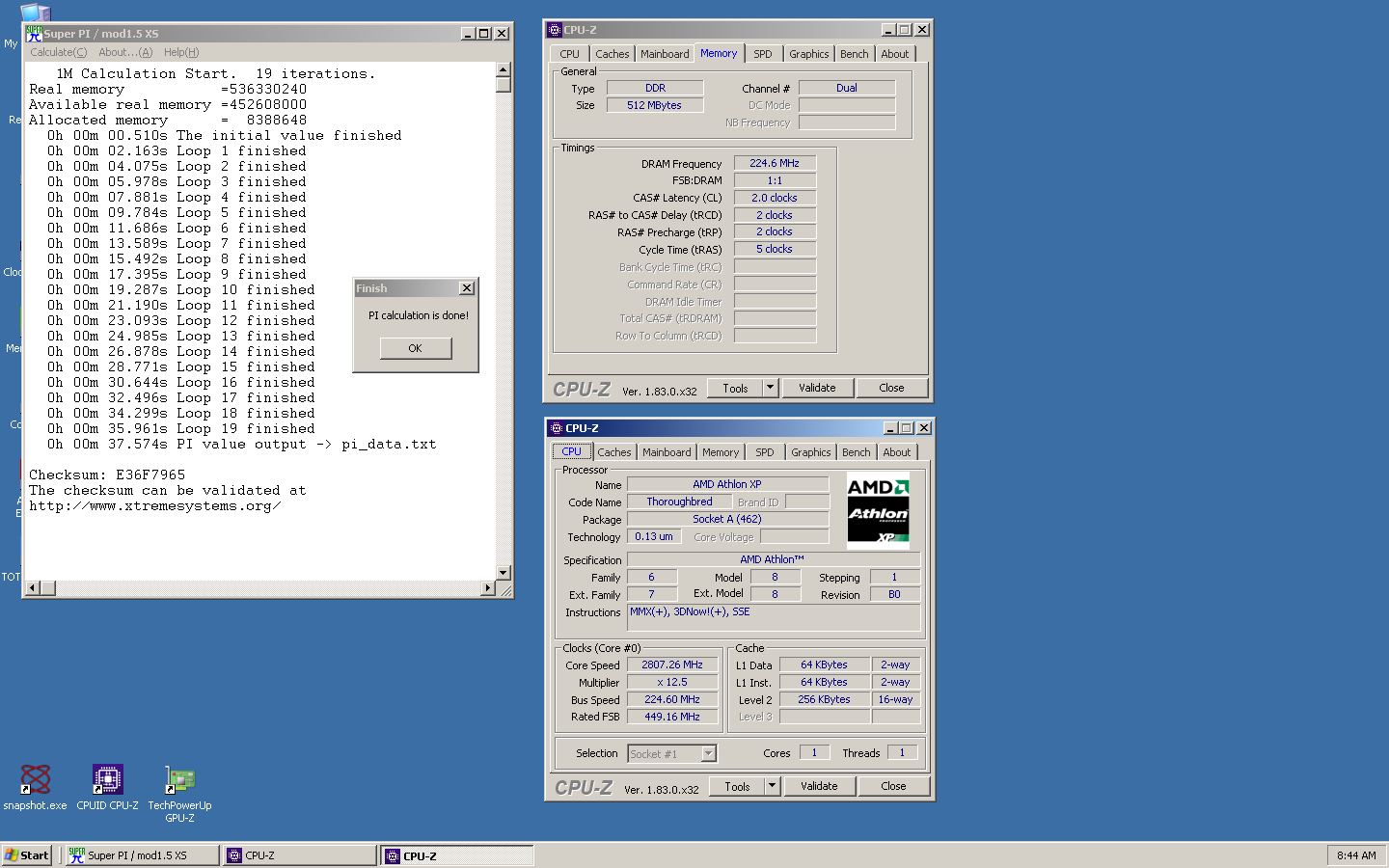Viewport: 1389px width, 868px height.
Task: Open the About...(A) menu in Super PI
Action: pyautogui.click(x=125, y=52)
